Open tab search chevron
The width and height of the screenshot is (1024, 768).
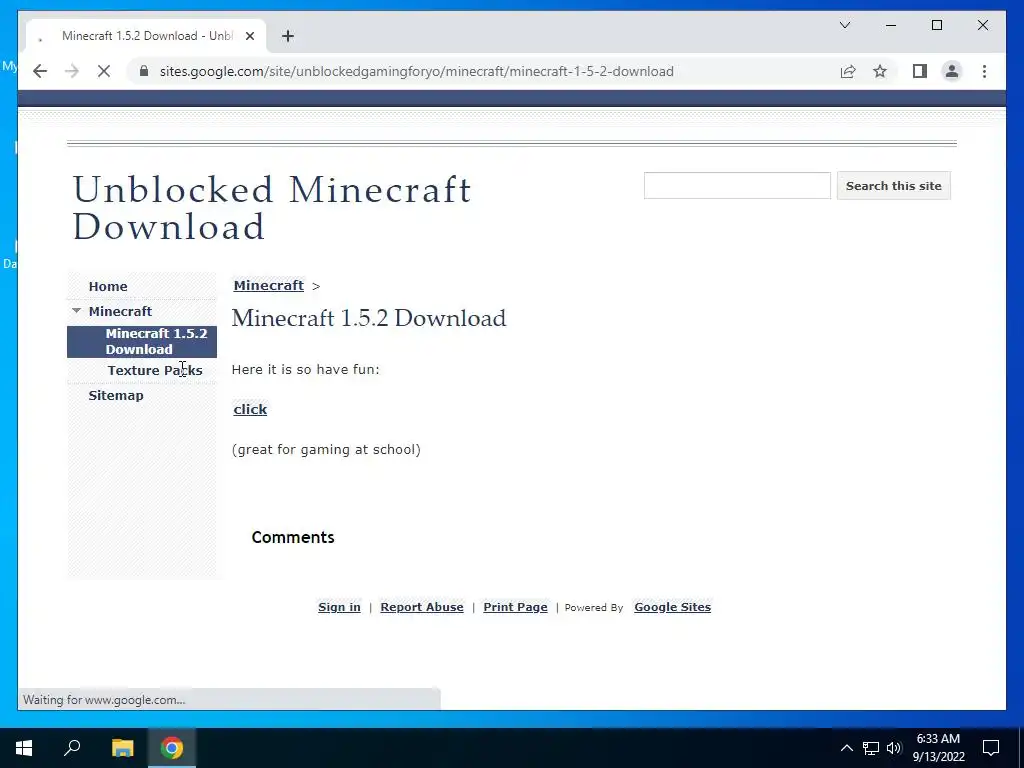pos(844,25)
